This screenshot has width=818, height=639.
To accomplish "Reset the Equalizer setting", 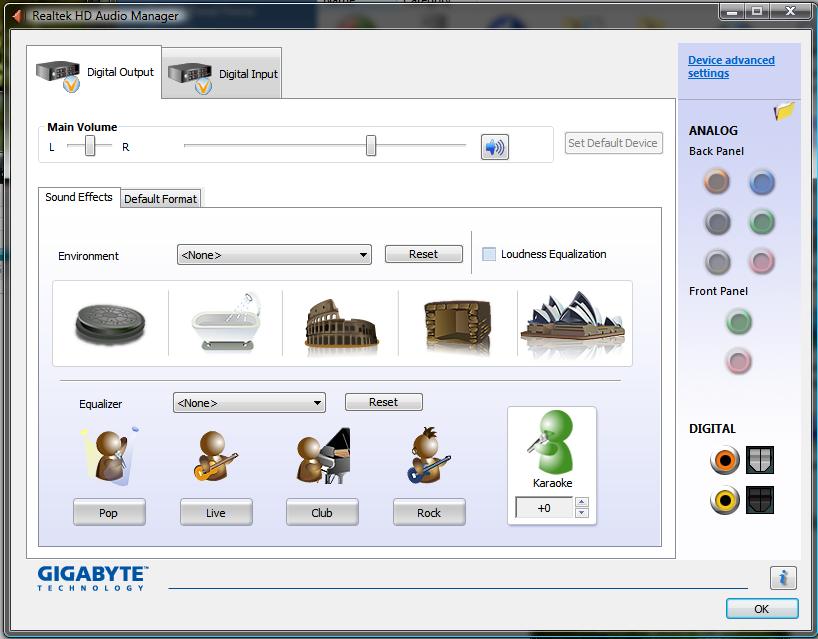I will [383, 402].
